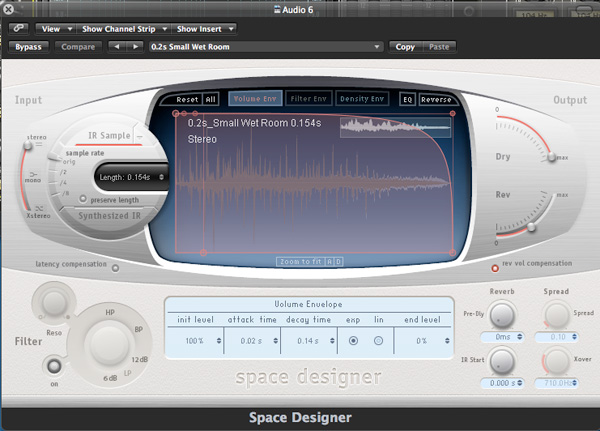The height and width of the screenshot is (431, 600).
Task: Click the D zoom button
Action: pyautogui.click(x=338, y=261)
